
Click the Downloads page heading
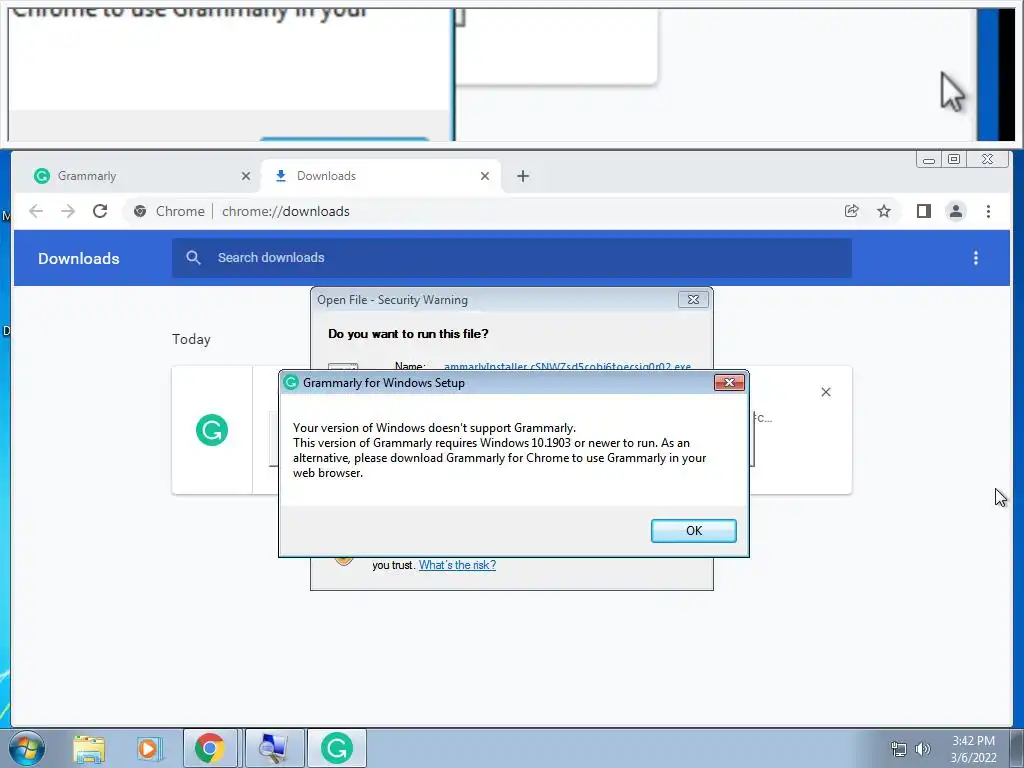coord(78,259)
